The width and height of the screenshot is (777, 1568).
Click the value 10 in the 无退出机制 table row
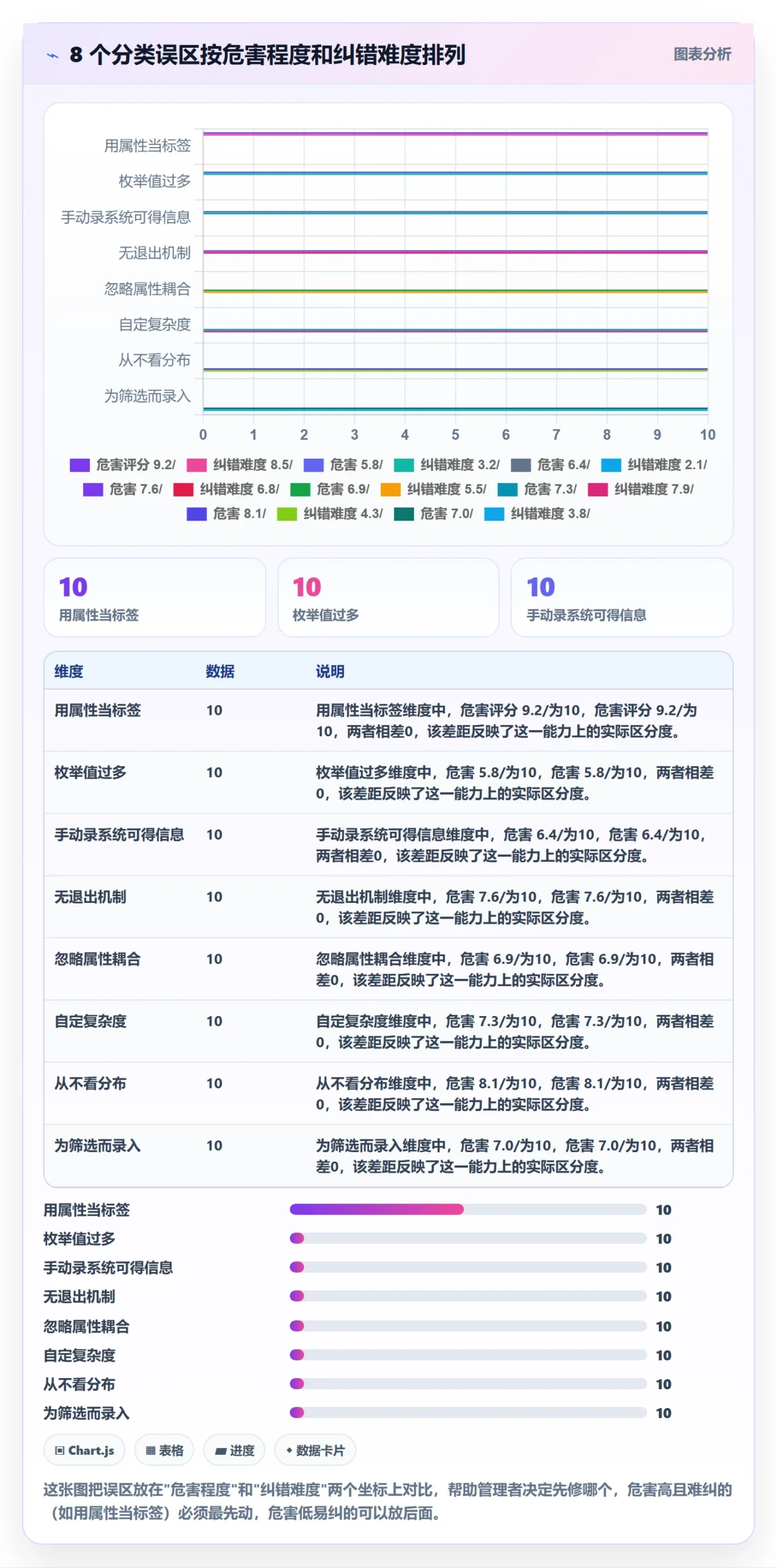[x=214, y=897]
